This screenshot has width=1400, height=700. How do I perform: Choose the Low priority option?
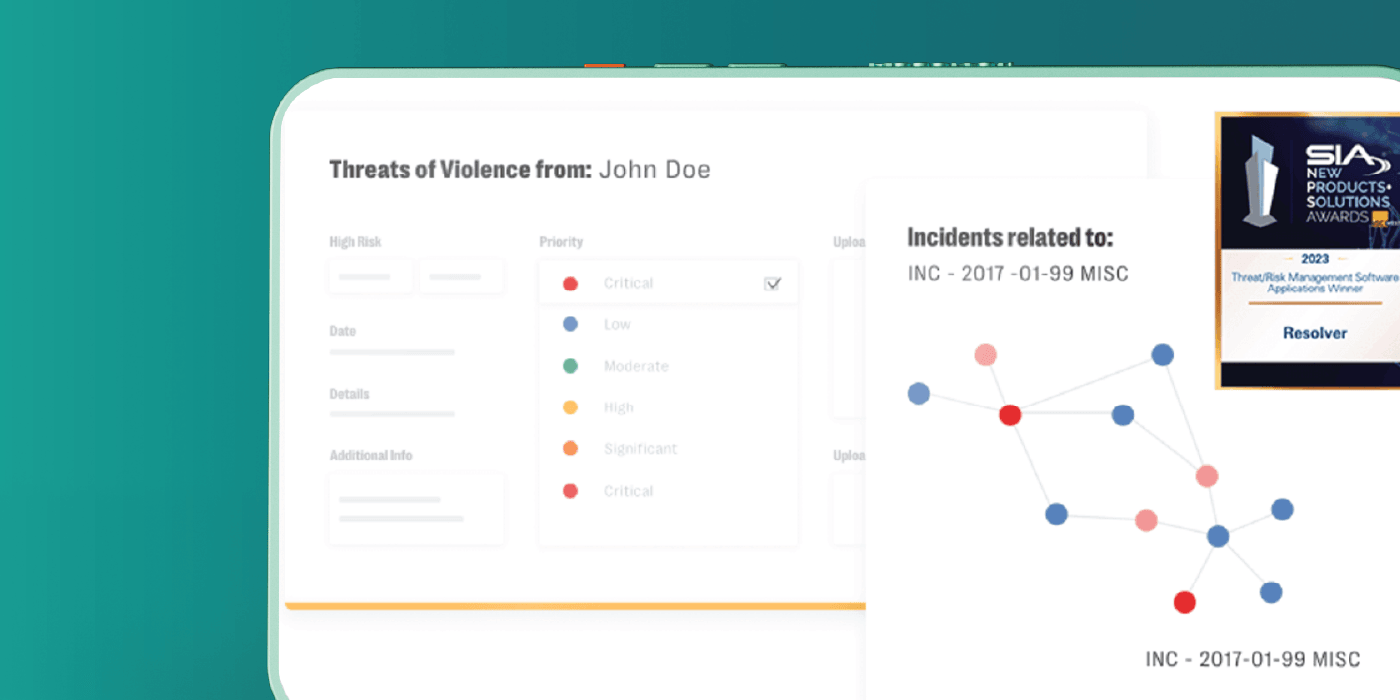(x=617, y=324)
